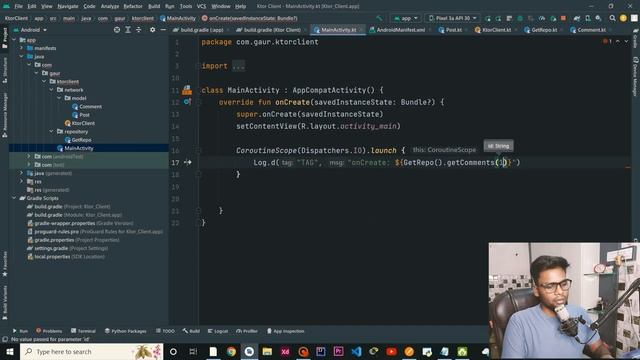Open the Android project view dropdown
Screen dimensions: 640x360
coord(30,30)
